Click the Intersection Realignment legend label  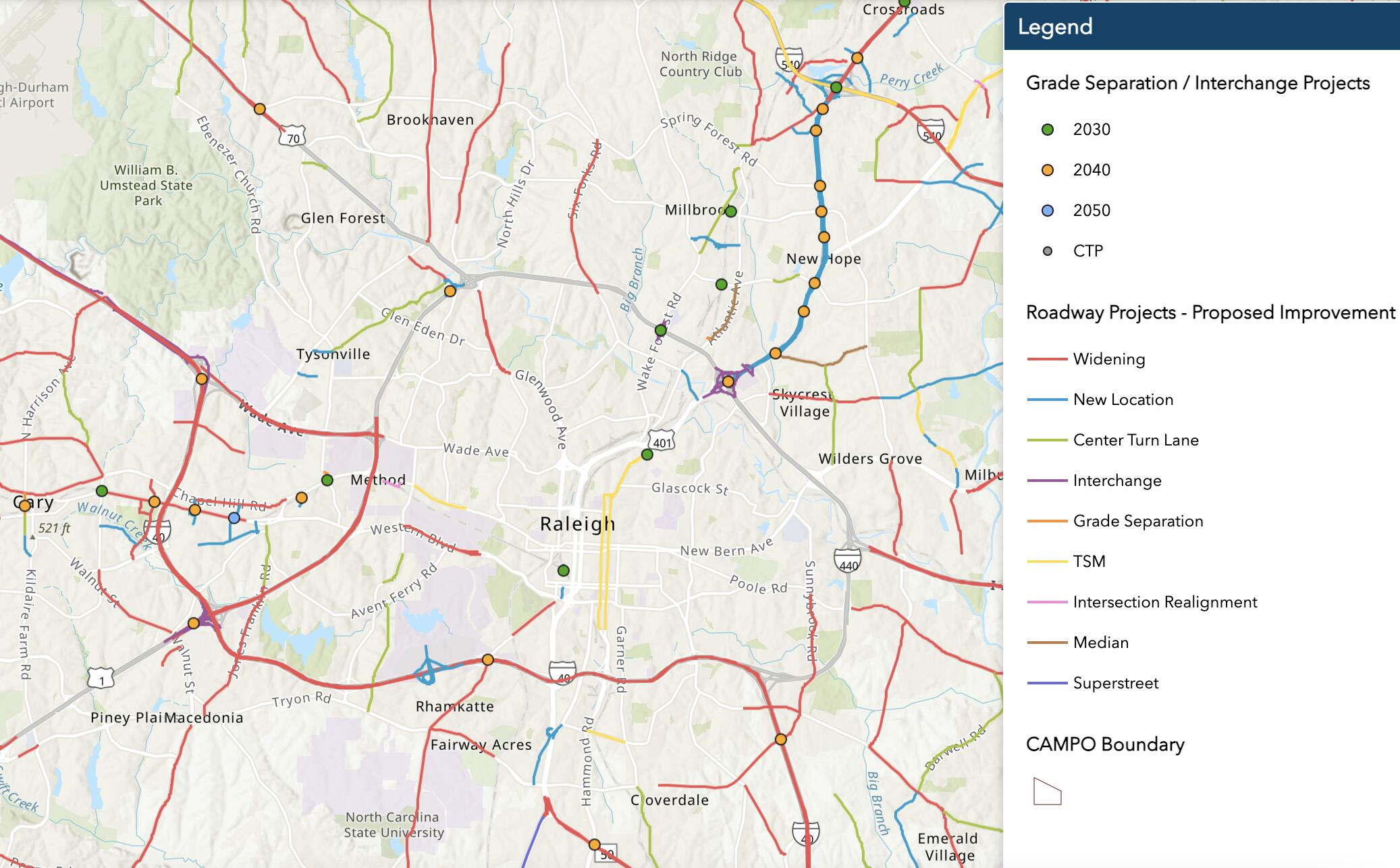click(1165, 602)
